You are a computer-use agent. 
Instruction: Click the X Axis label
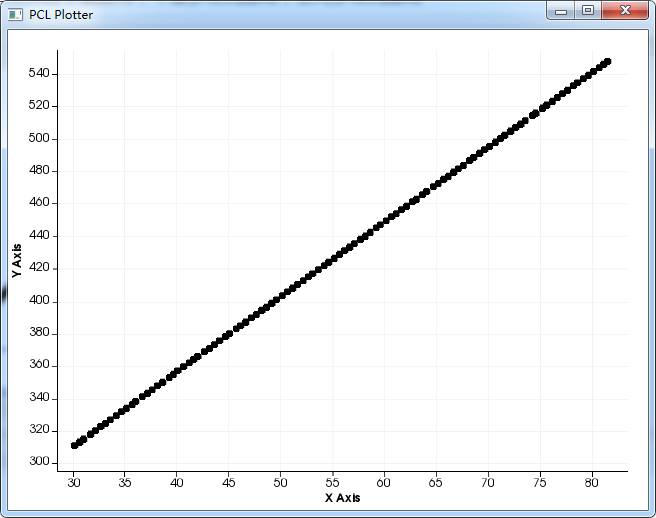[342, 498]
